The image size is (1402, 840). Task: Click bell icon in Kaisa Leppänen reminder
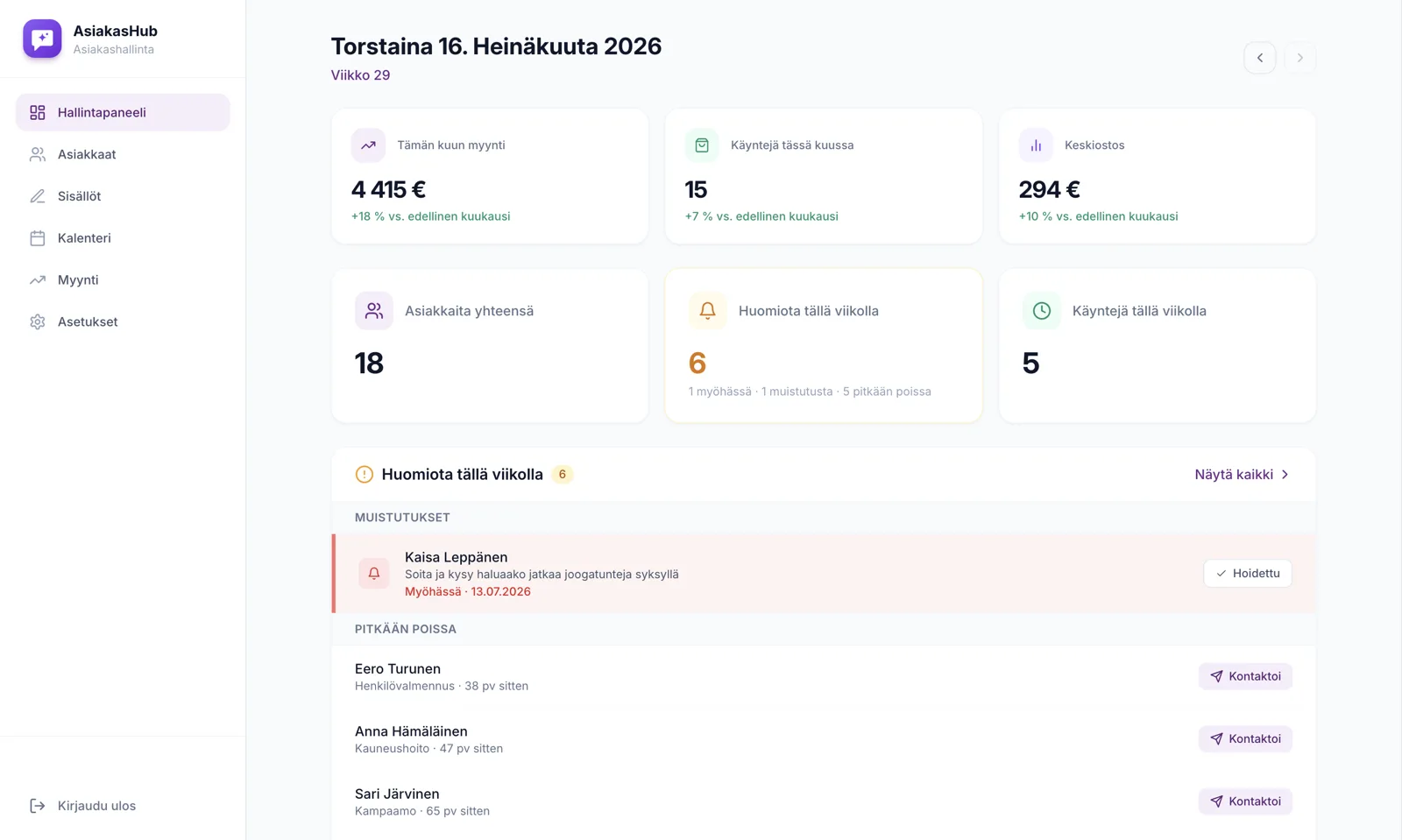tap(374, 574)
